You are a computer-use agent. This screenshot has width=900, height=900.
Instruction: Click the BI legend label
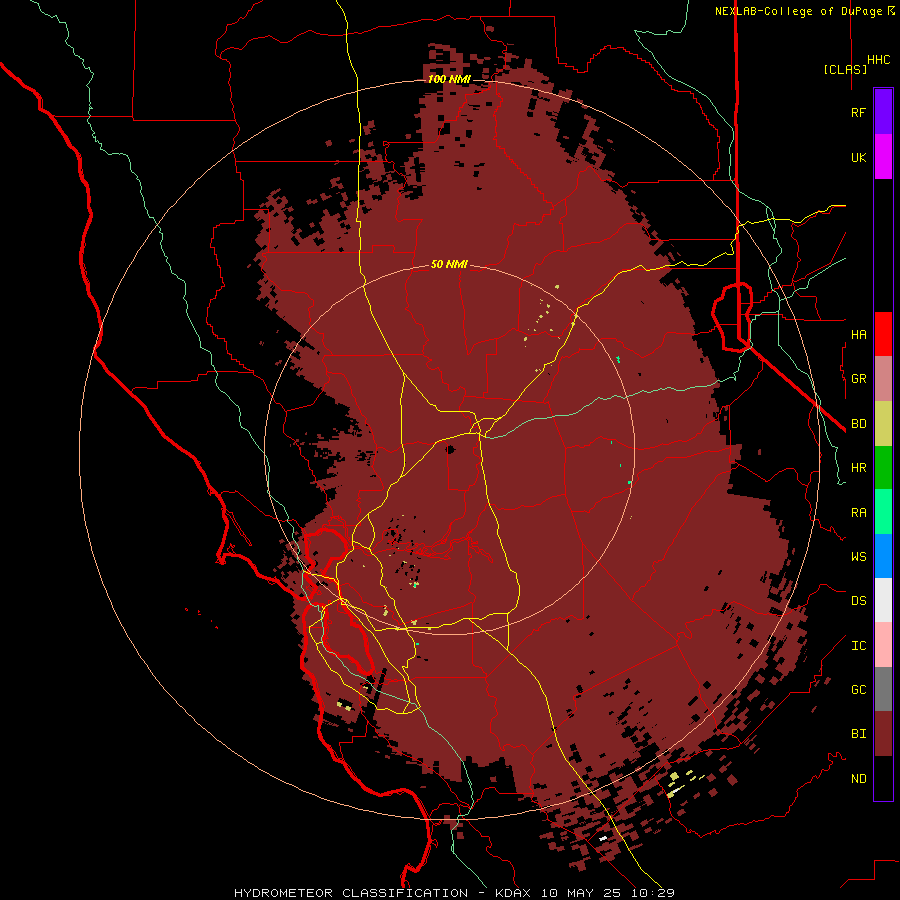tap(858, 734)
